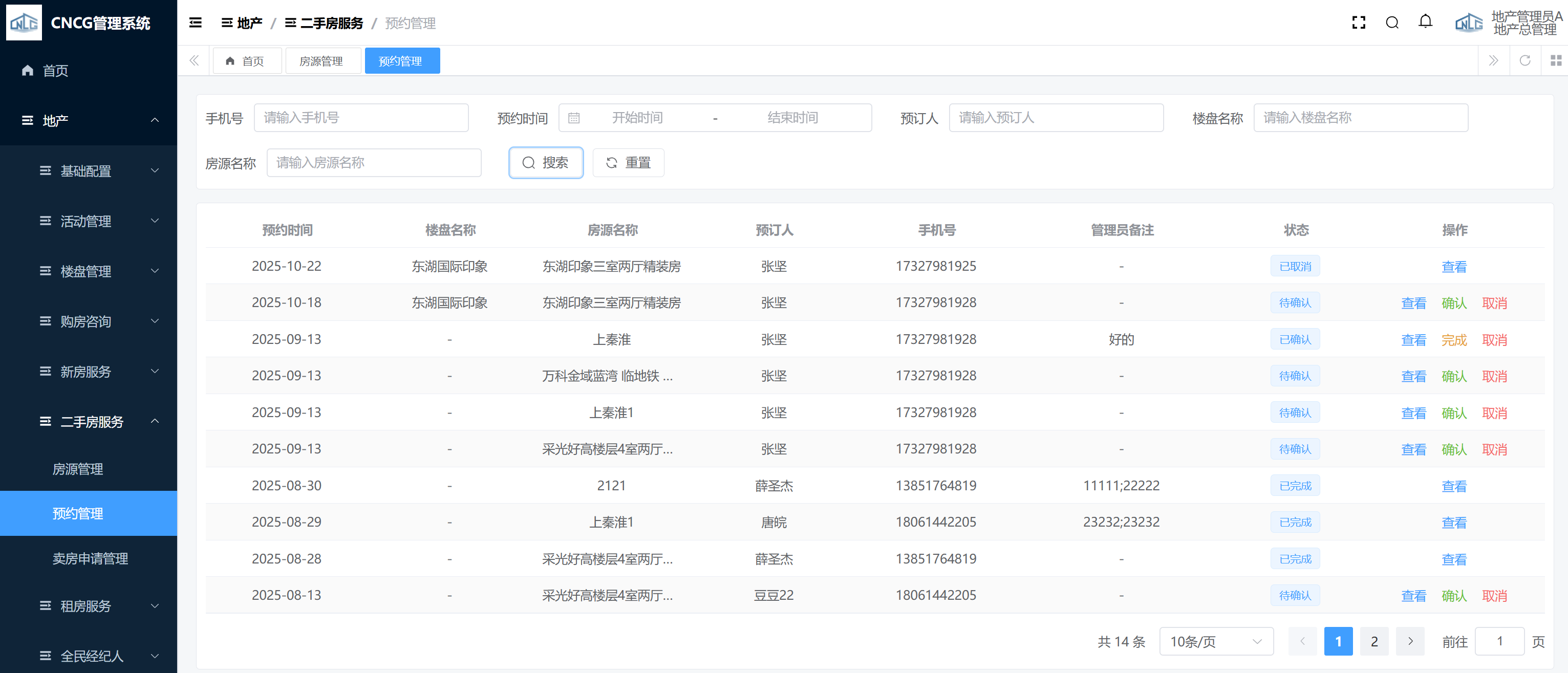Toggle the sidebar collapse hamburger icon

point(196,23)
